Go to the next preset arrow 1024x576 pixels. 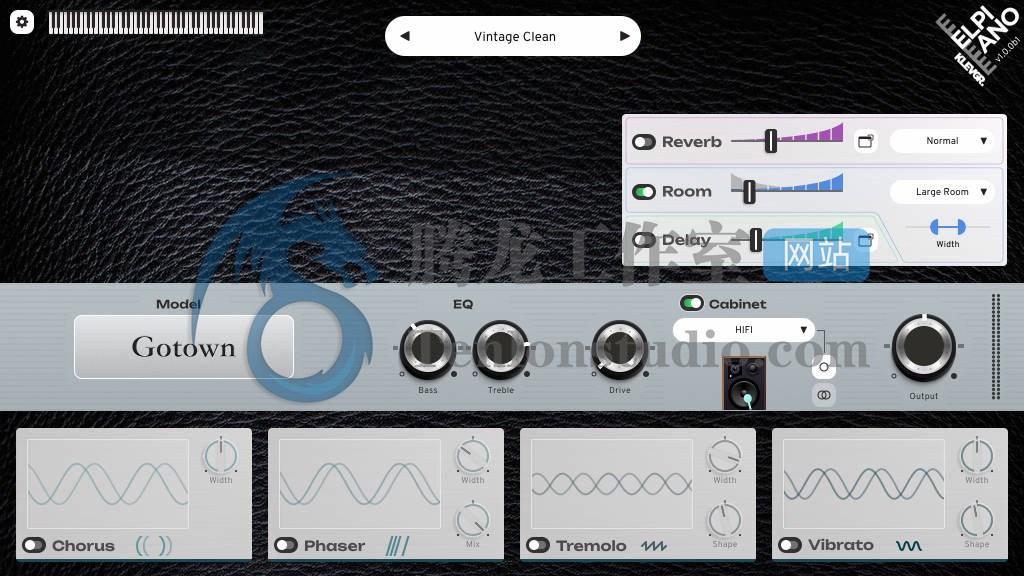pyautogui.click(x=624, y=36)
